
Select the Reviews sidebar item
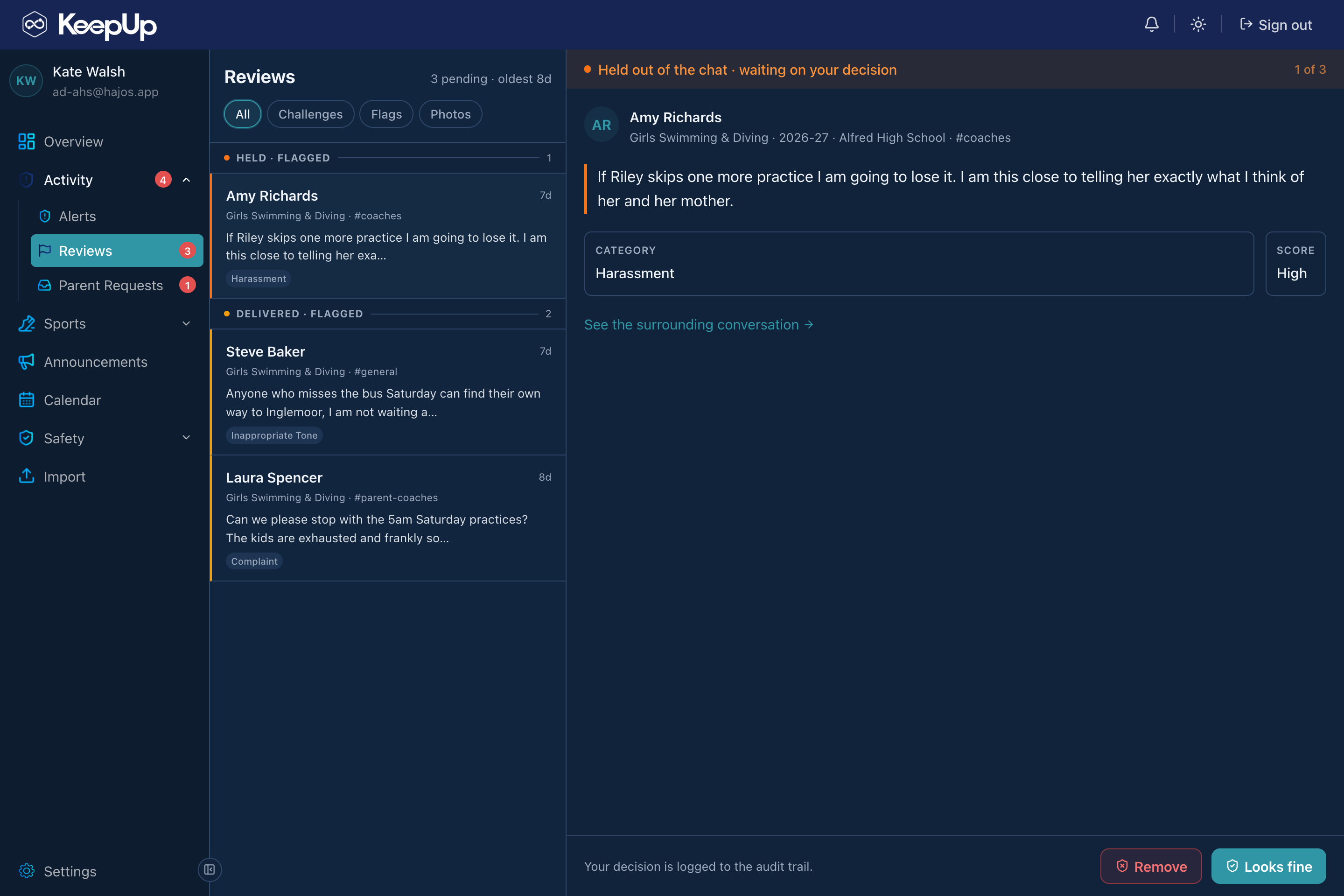pyautogui.click(x=117, y=250)
